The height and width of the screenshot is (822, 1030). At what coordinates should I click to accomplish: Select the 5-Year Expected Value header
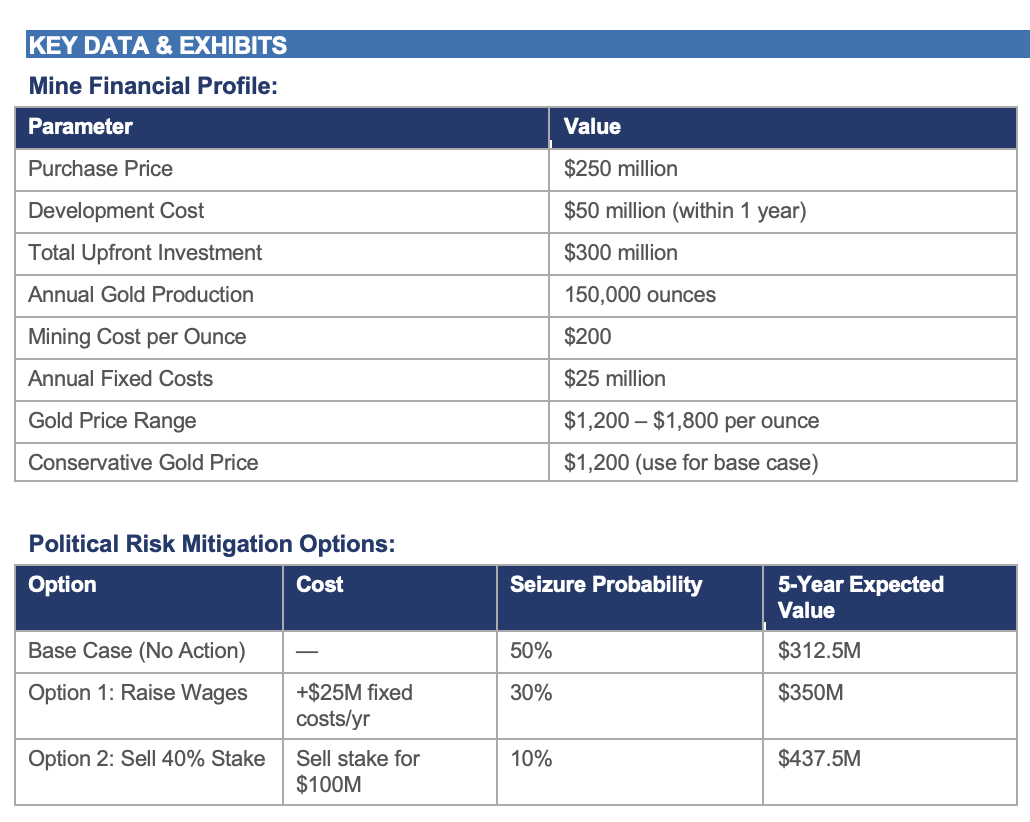[889, 598]
